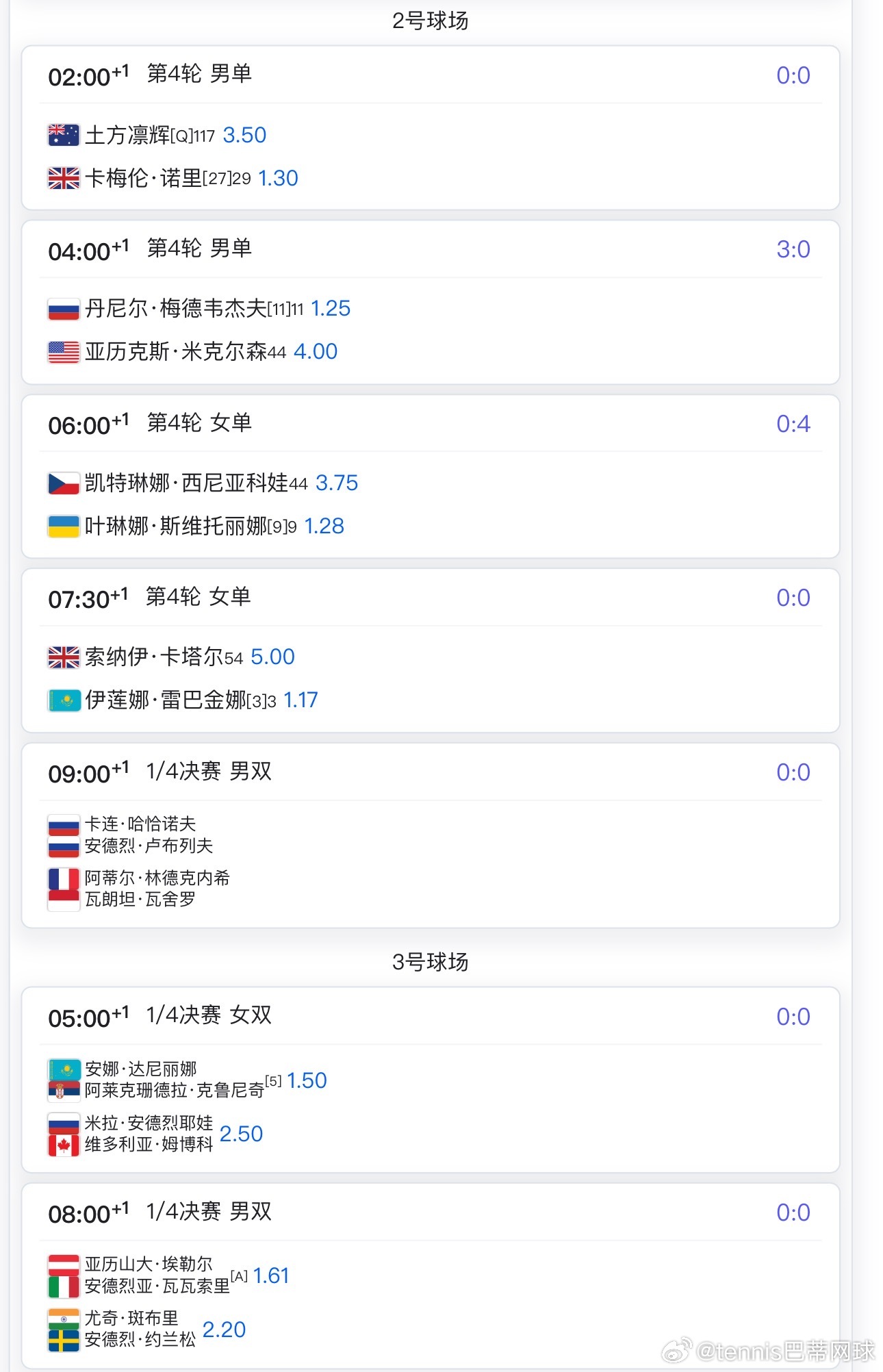The height and width of the screenshot is (1372, 883).
Task: Click the Czech flag beside 凯特琳娜·西尼亚科娃
Action: coord(64,483)
